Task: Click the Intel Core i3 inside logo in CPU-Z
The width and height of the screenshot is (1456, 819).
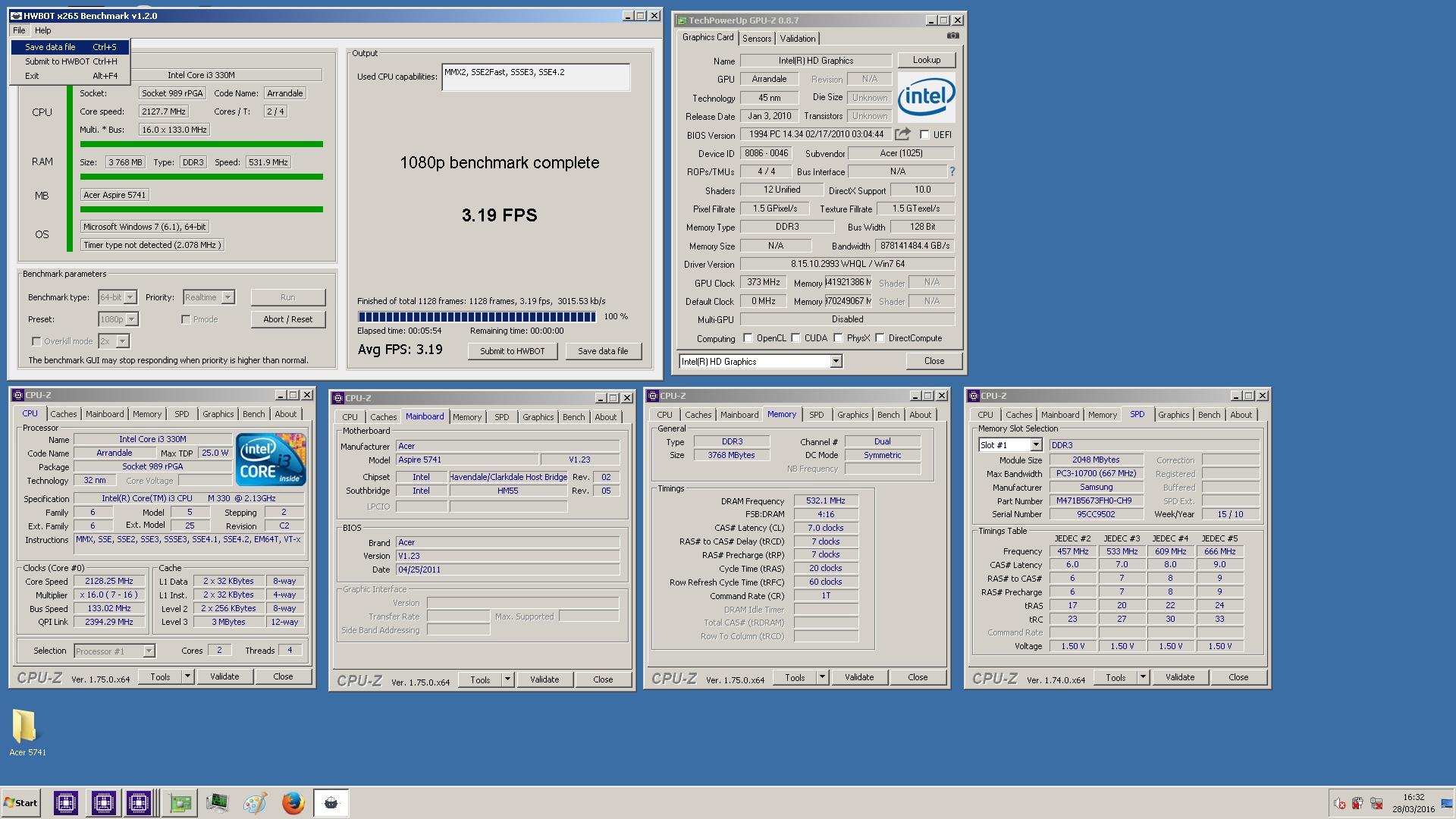Action: tap(271, 460)
